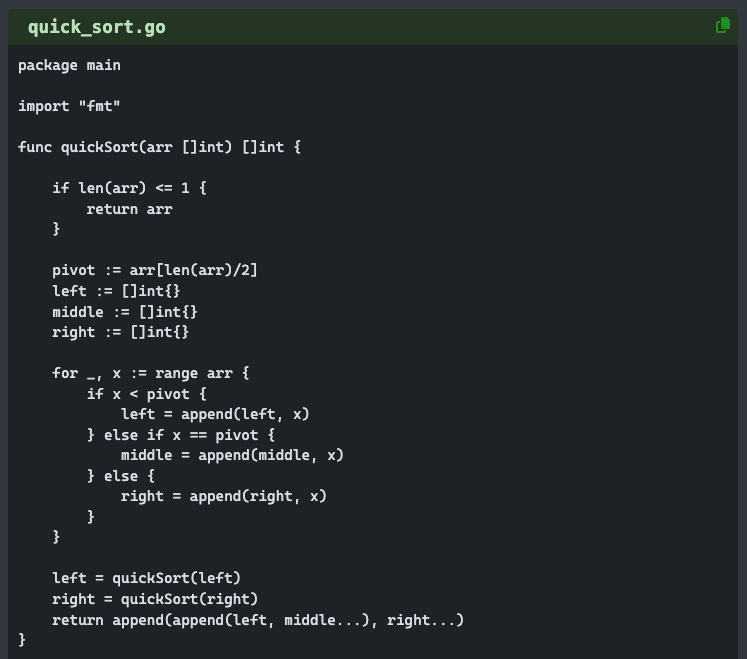
Task: Click the 'left = append(left, x)' line
Action: coord(215,414)
